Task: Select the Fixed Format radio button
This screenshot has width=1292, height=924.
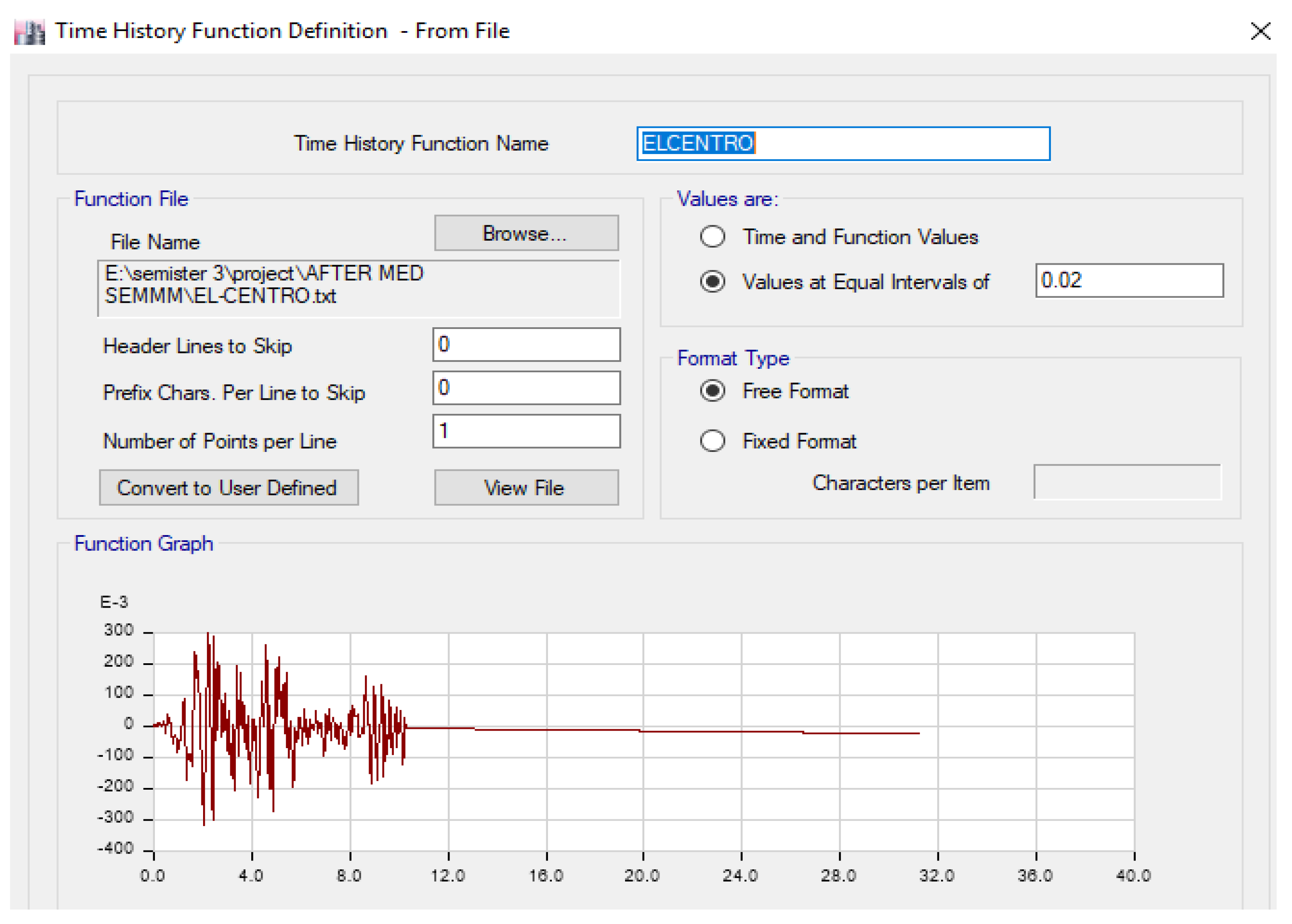Action: [x=712, y=441]
